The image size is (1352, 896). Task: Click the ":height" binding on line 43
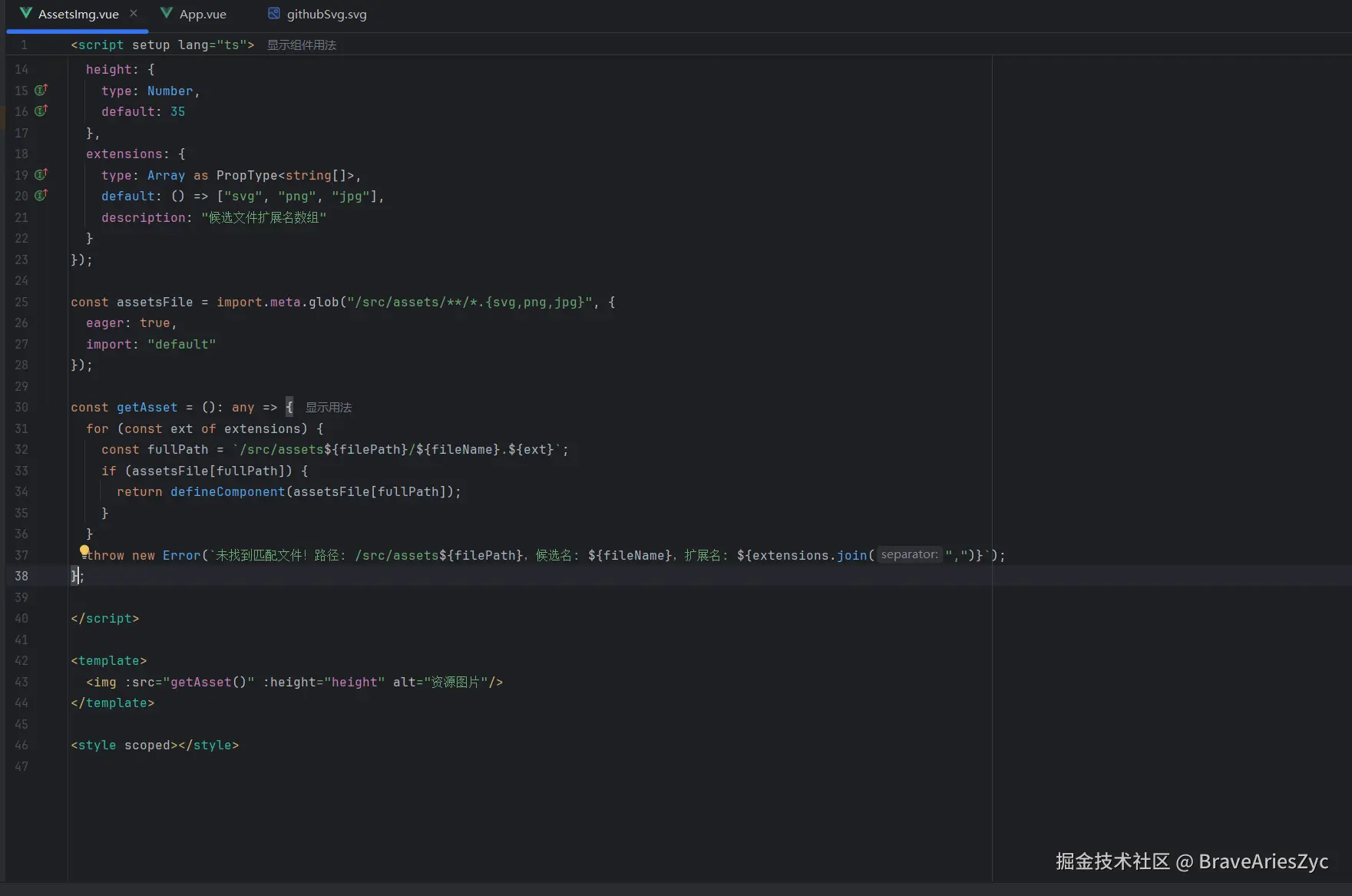click(x=289, y=683)
